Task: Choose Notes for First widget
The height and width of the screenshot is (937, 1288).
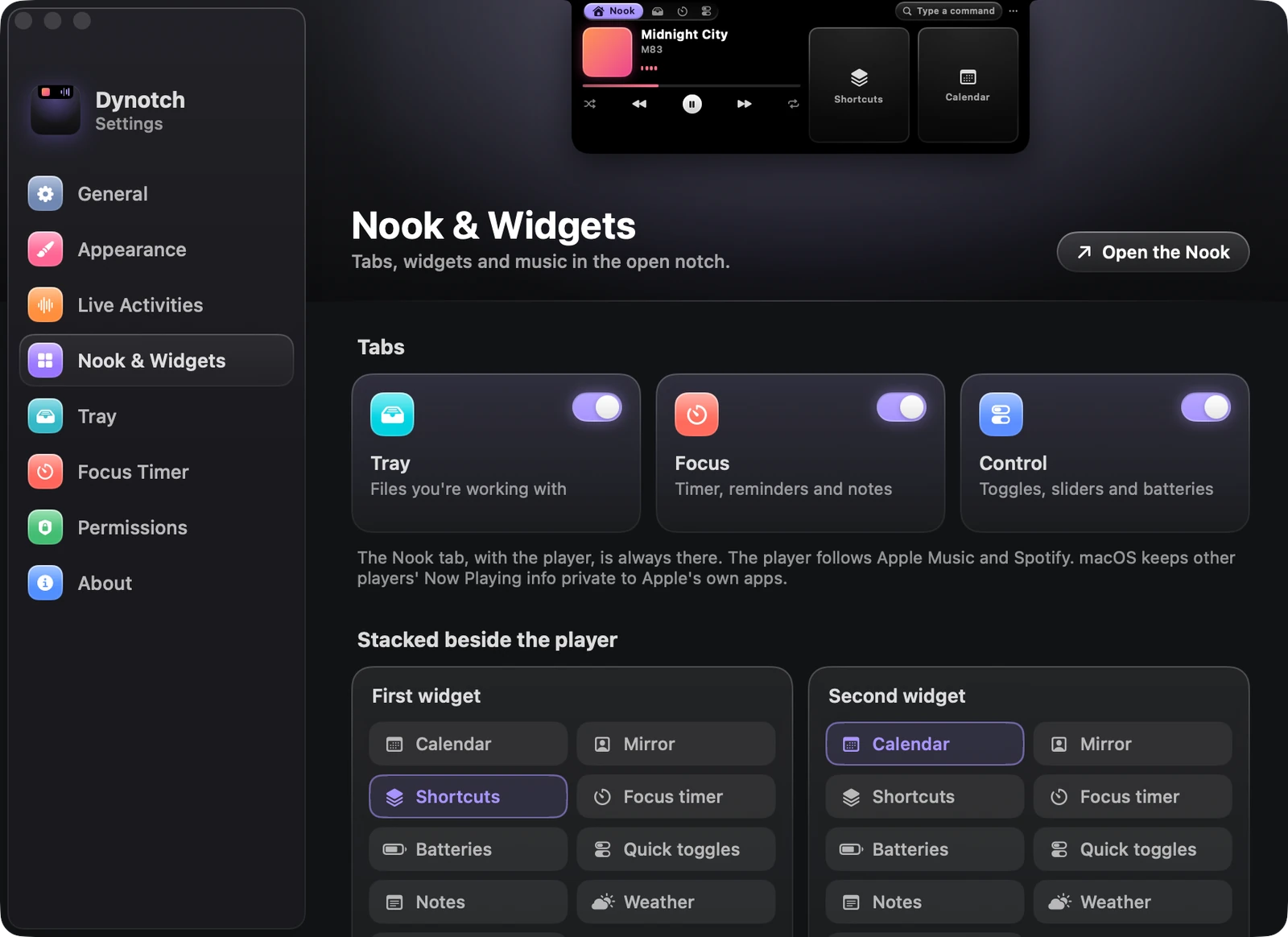Action: pos(469,902)
